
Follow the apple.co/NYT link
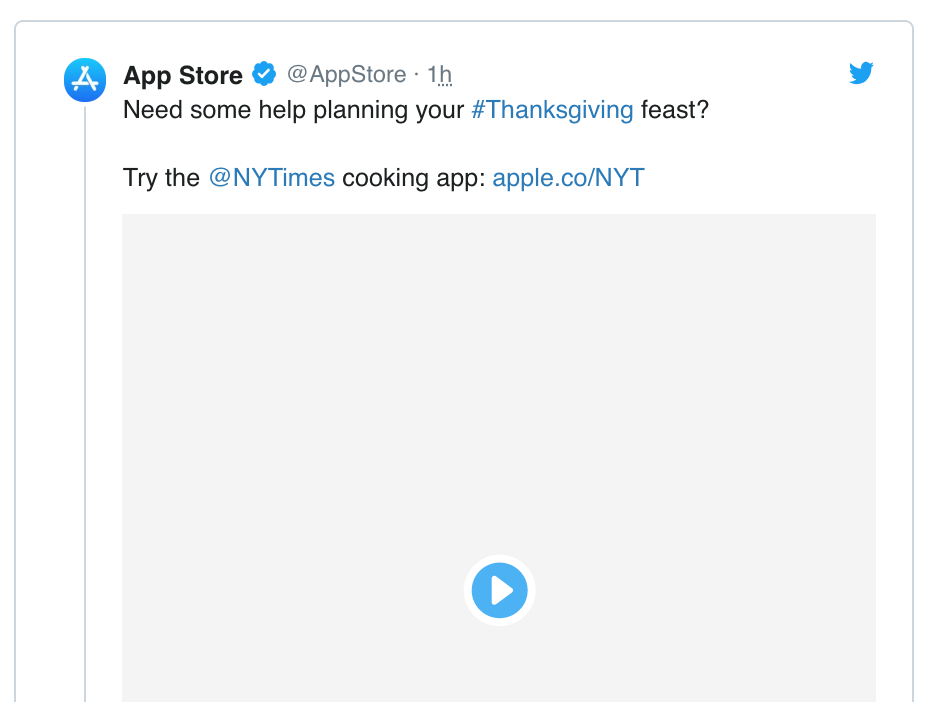[x=568, y=177]
